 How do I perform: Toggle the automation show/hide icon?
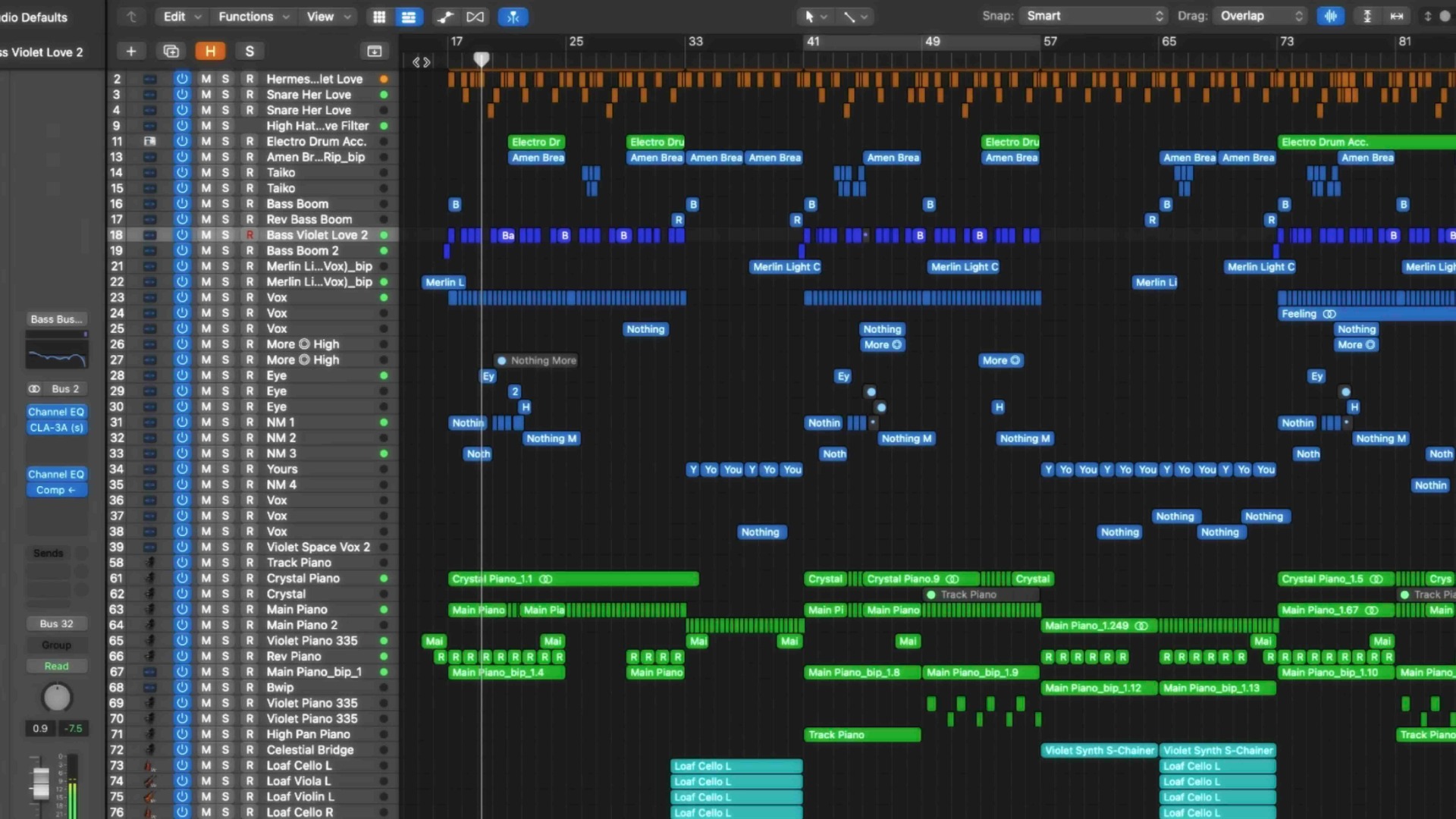coord(445,17)
